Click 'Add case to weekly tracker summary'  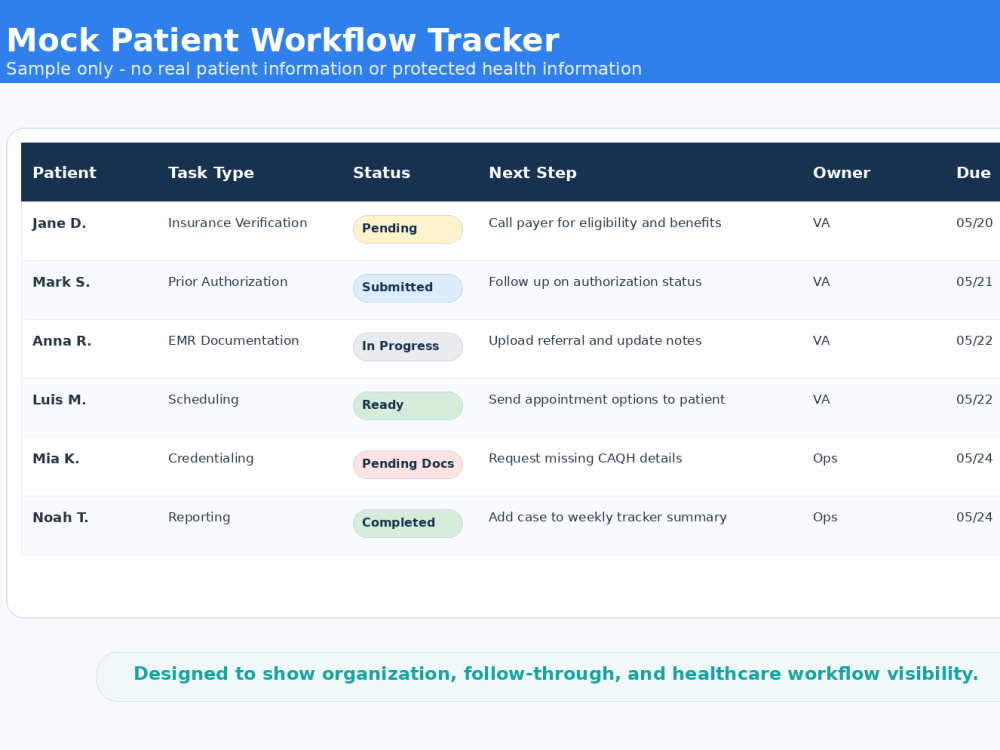607,517
